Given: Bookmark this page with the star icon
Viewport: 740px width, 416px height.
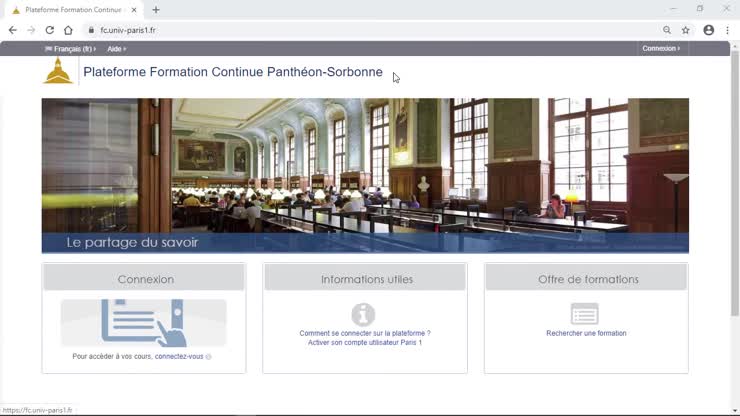Looking at the screenshot, I should (x=686, y=30).
